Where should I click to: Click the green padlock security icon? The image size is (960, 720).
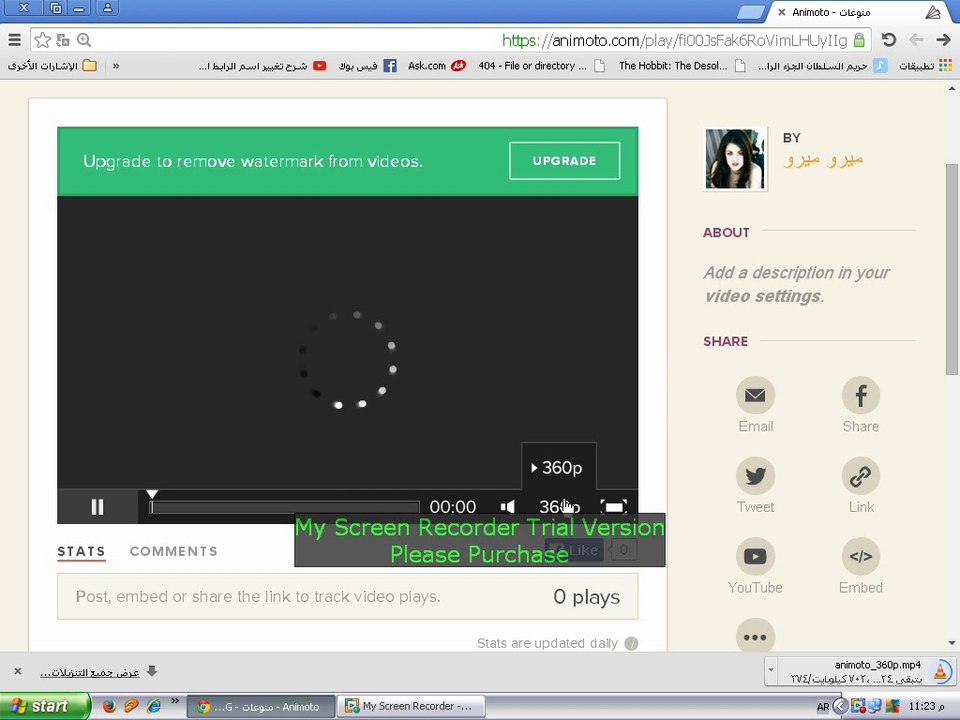click(859, 40)
